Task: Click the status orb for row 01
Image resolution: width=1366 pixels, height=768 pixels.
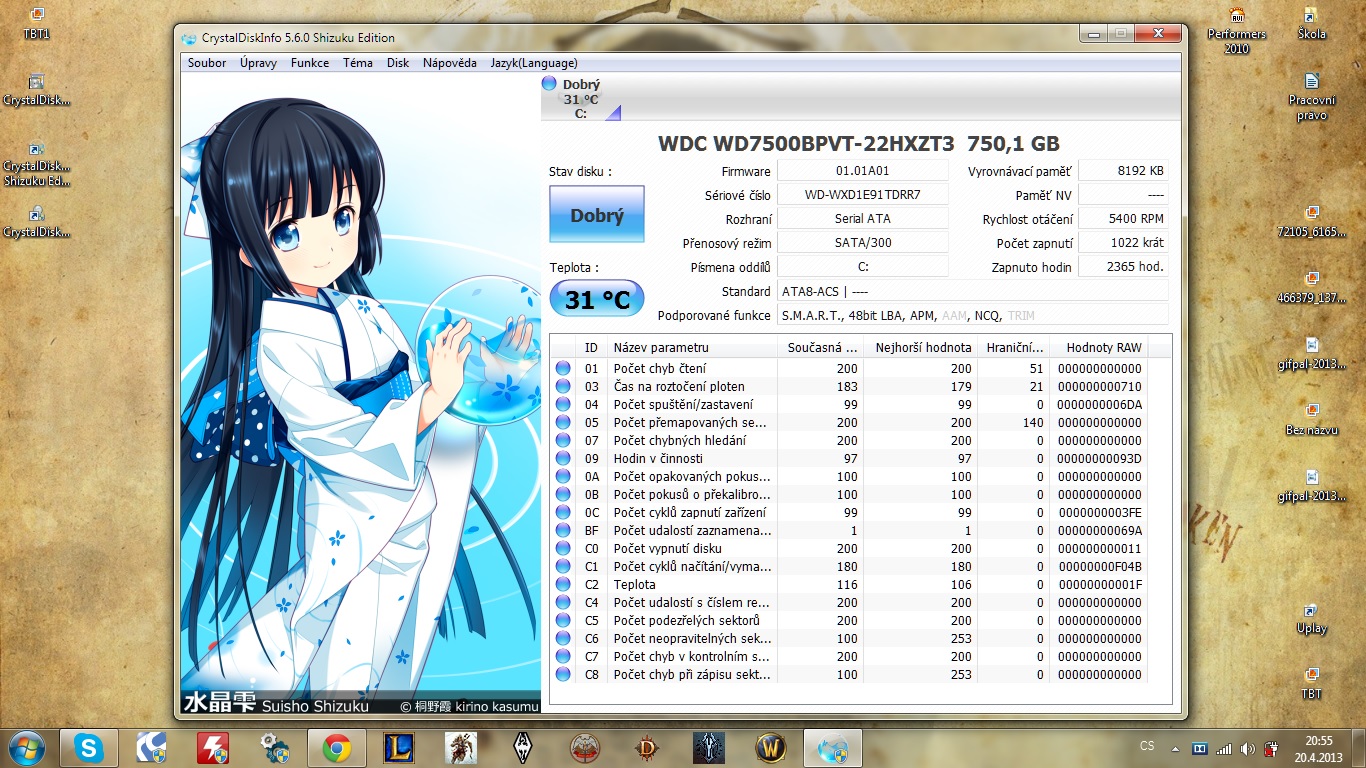Action: pos(563,369)
